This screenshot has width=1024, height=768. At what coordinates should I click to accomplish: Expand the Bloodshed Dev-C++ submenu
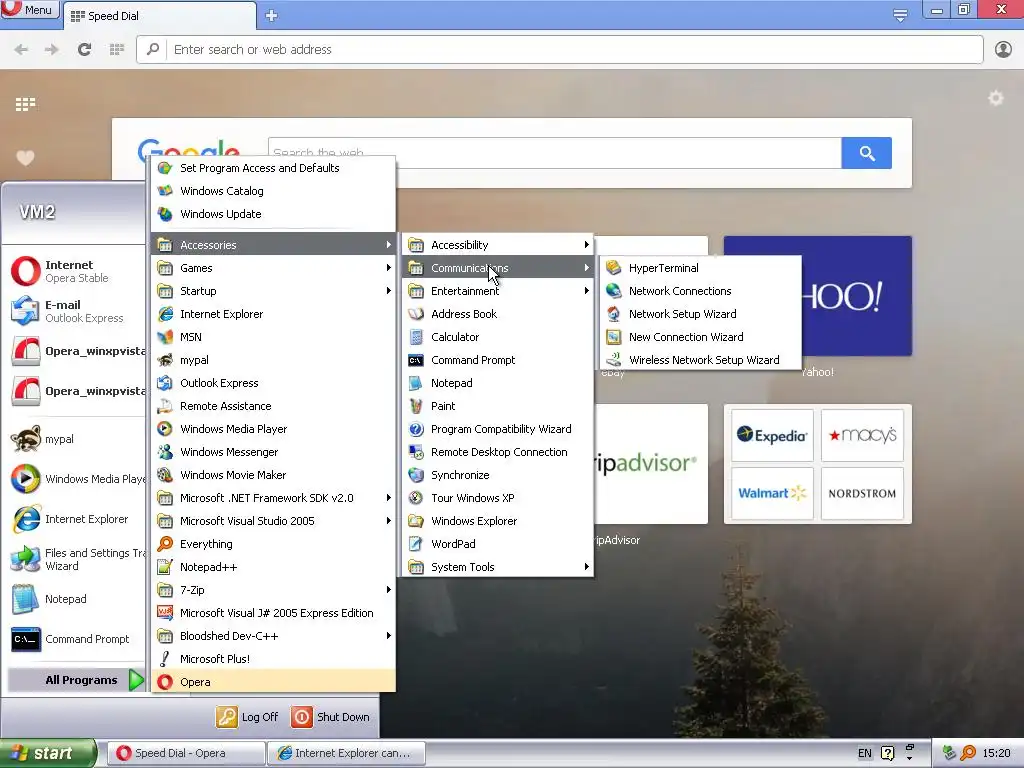point(274,635)
